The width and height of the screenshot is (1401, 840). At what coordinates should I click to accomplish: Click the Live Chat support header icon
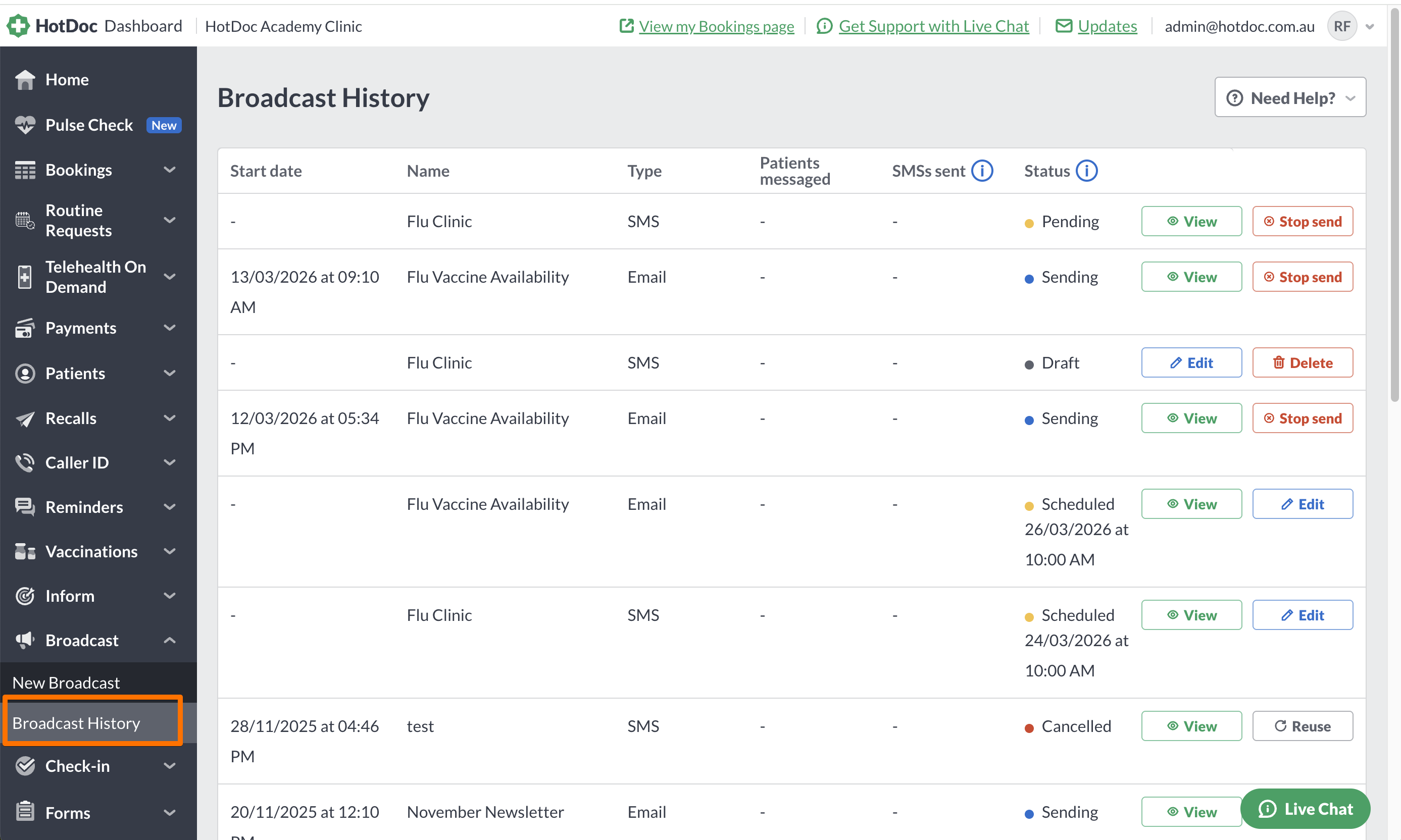coord(825,26)
